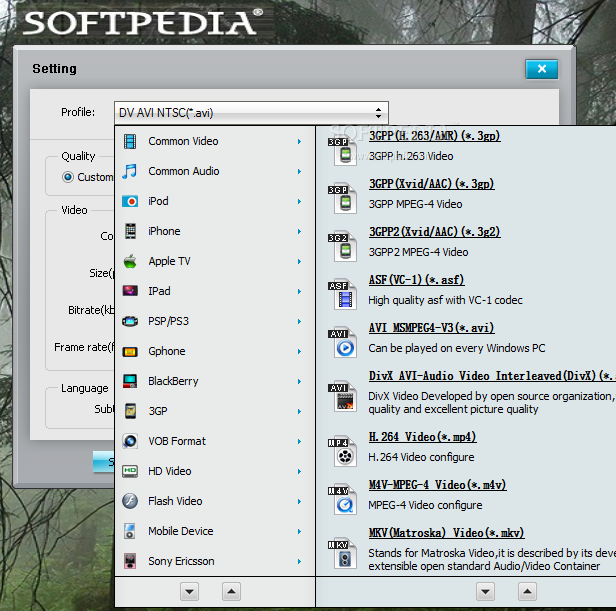Viewport: 616px width, 611px height.
Task: Select the Custom quality radio button
Action: (68, 177)
